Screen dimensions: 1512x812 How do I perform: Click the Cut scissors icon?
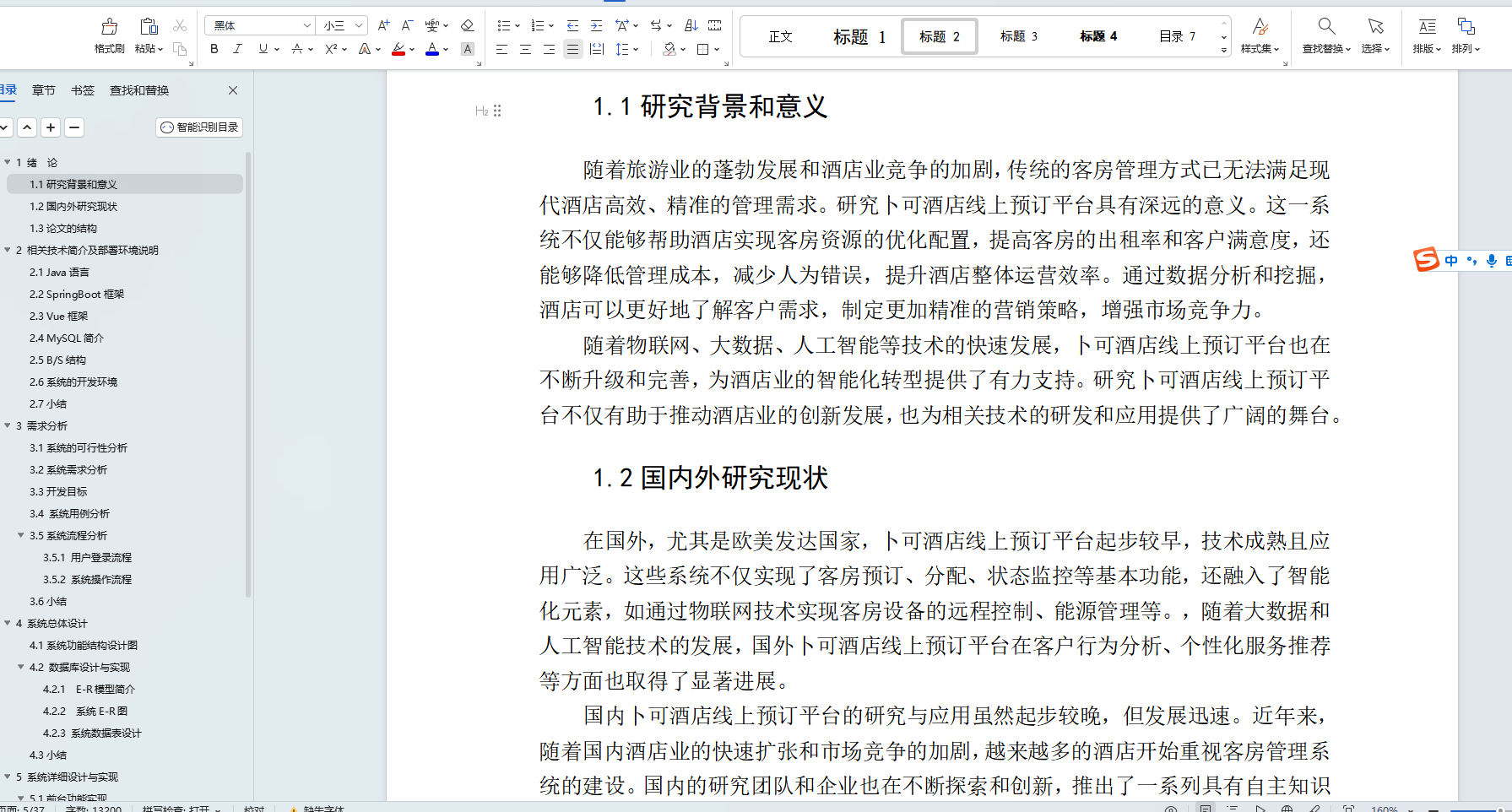click(x=180, y=26)
